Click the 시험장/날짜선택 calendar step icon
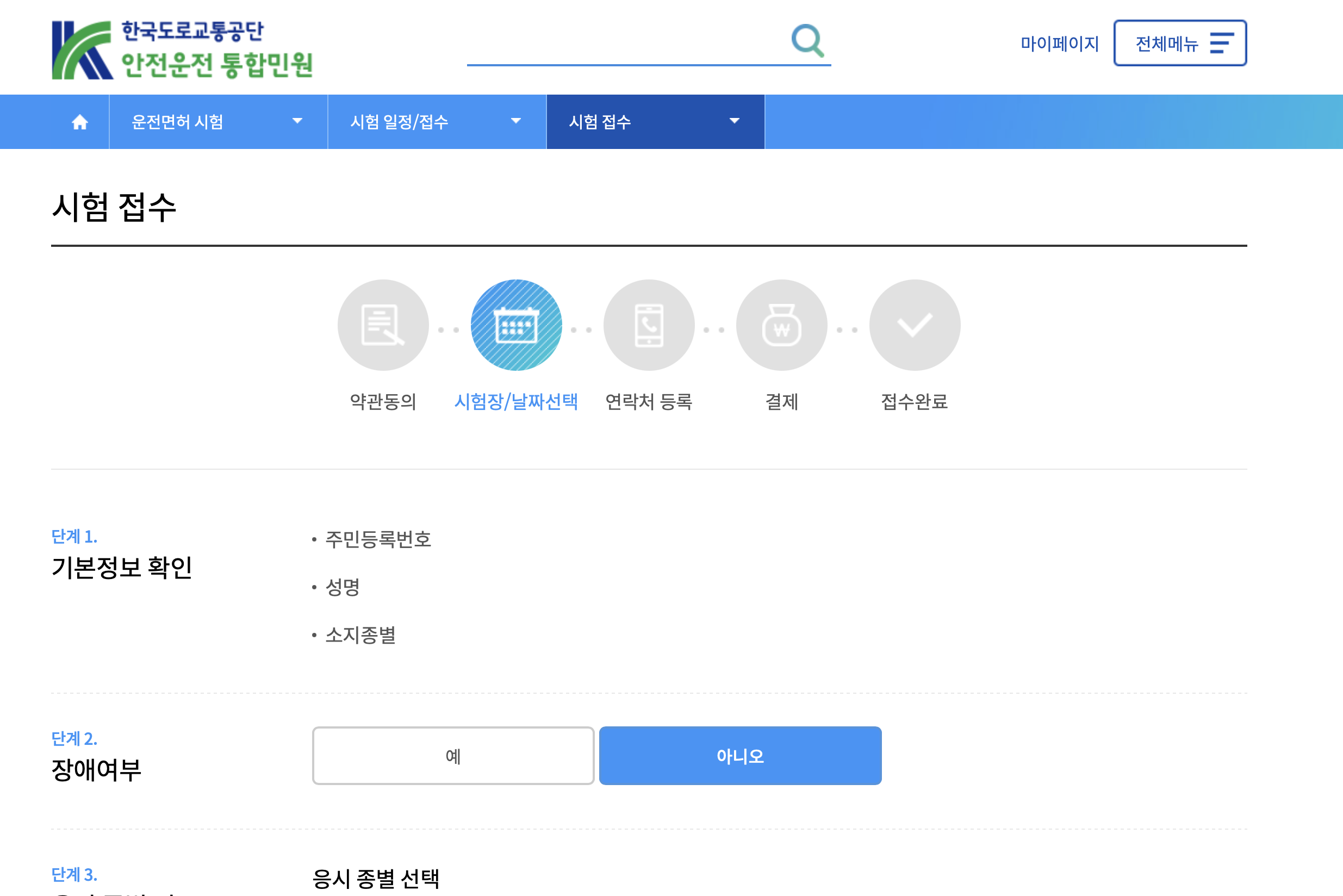Image resolution: width=1343 pixels, height=896 pixels. (515, 325)
